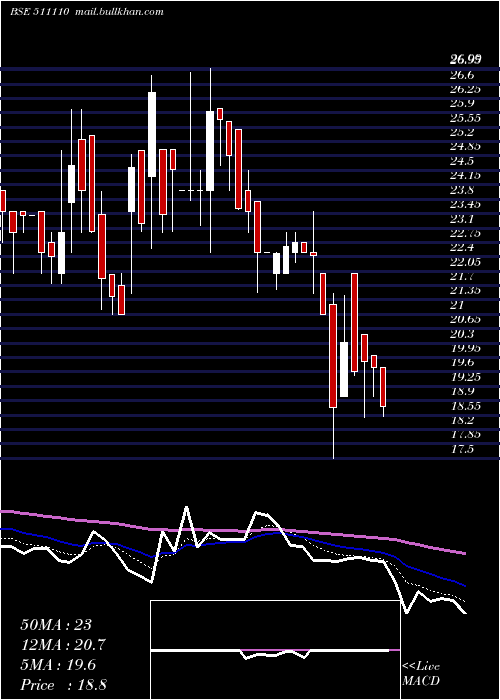The height and width of the screenshot is (700, 500).
Task: Click the 26.25 price axis label
Action: point(465,89)
